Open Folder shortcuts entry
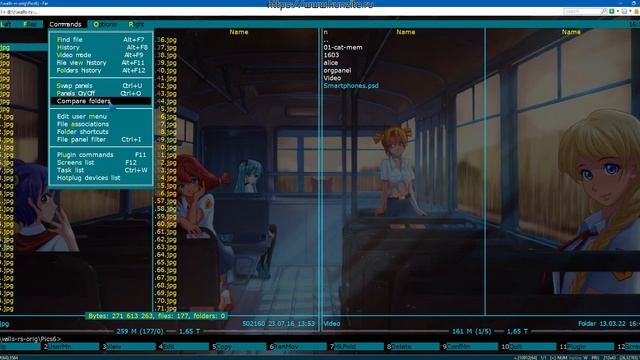This screenshot has width=640, height=360. [x=101, y=132]
